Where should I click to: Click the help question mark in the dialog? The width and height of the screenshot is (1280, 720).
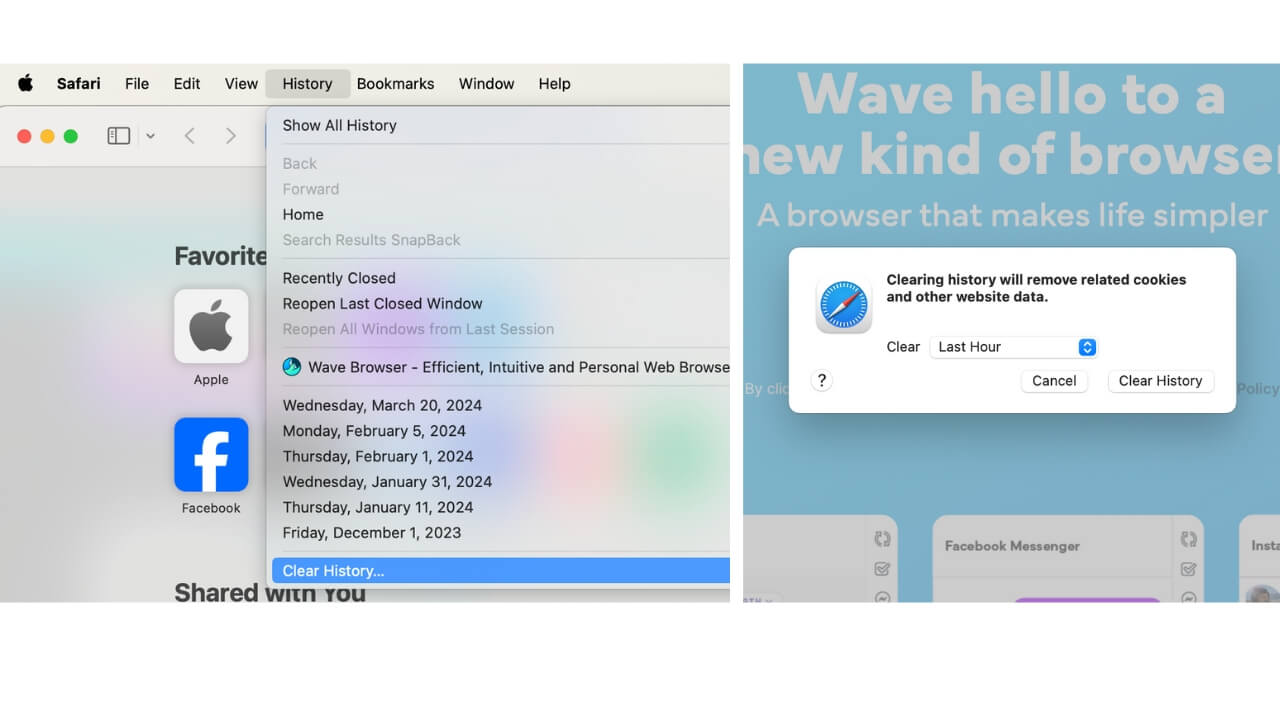pyautogui.click(x=821, y=380)
